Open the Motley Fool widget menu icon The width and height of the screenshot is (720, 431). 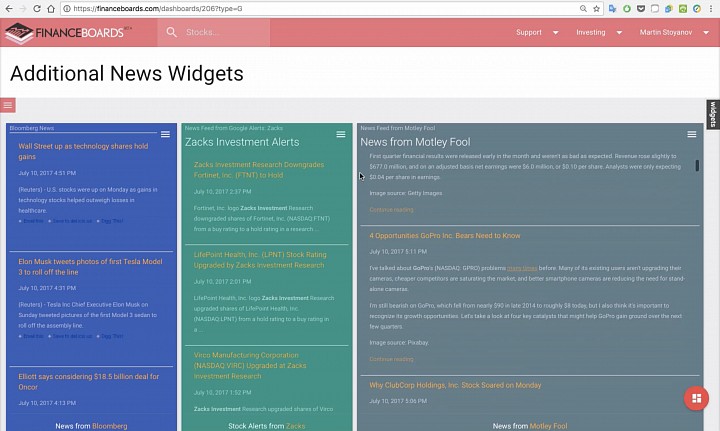tap(691, 134)
